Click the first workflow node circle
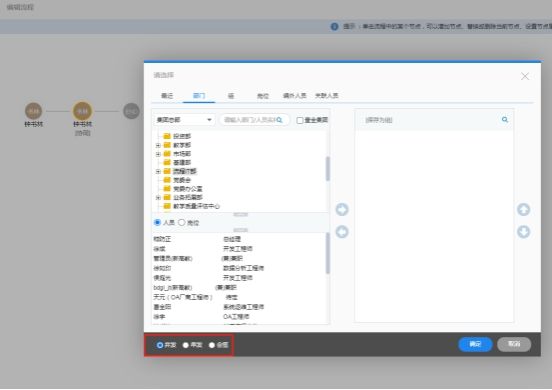The height and width of the screenshot is (390, 552). (33, 111)
